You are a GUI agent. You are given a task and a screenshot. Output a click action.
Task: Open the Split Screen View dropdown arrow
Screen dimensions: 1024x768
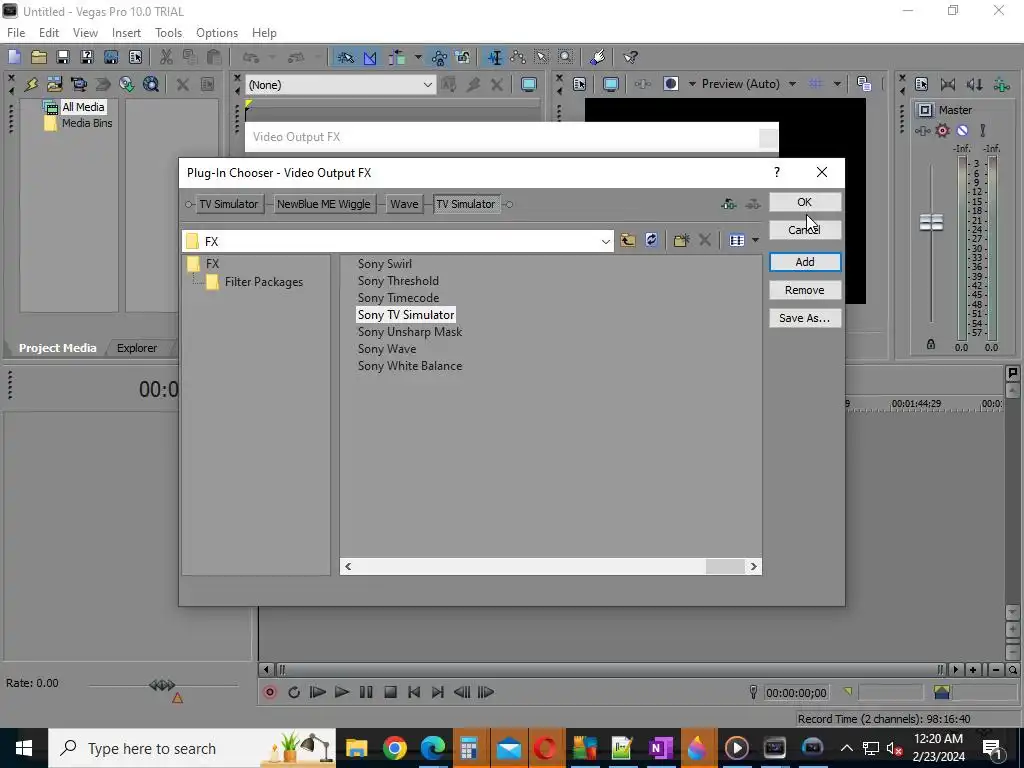point(692,84)
